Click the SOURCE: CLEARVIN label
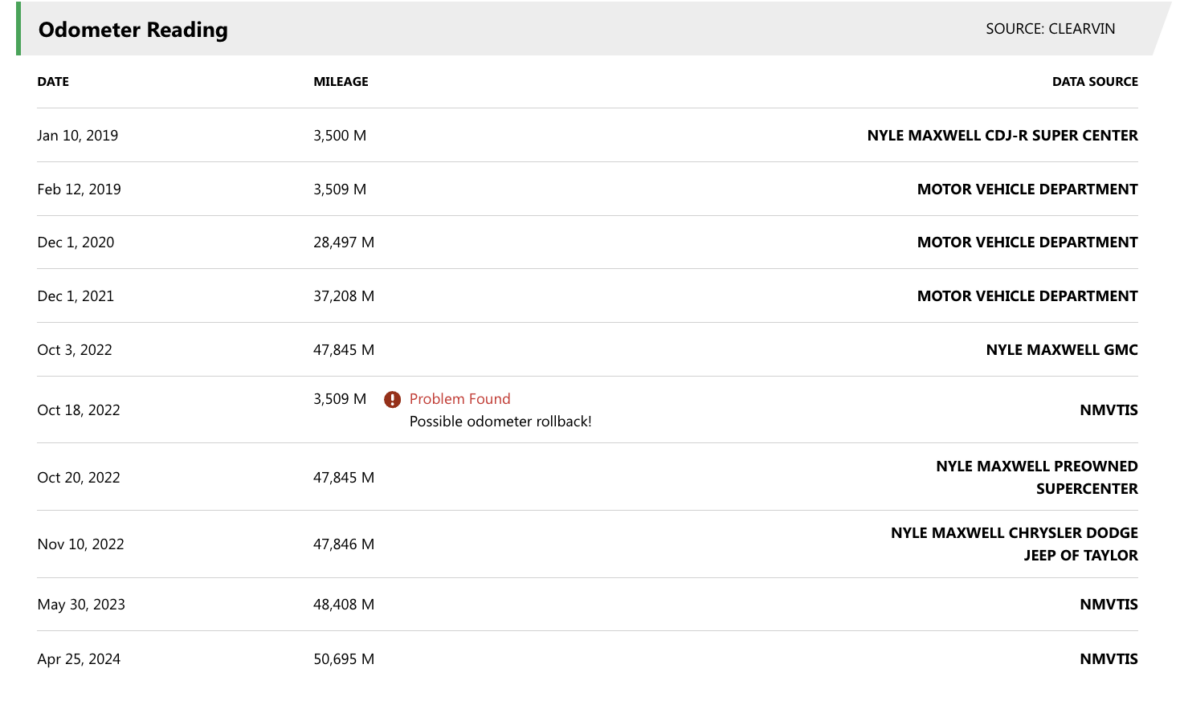Viewport: 1180px width, 705px height. pos(1050,29)
